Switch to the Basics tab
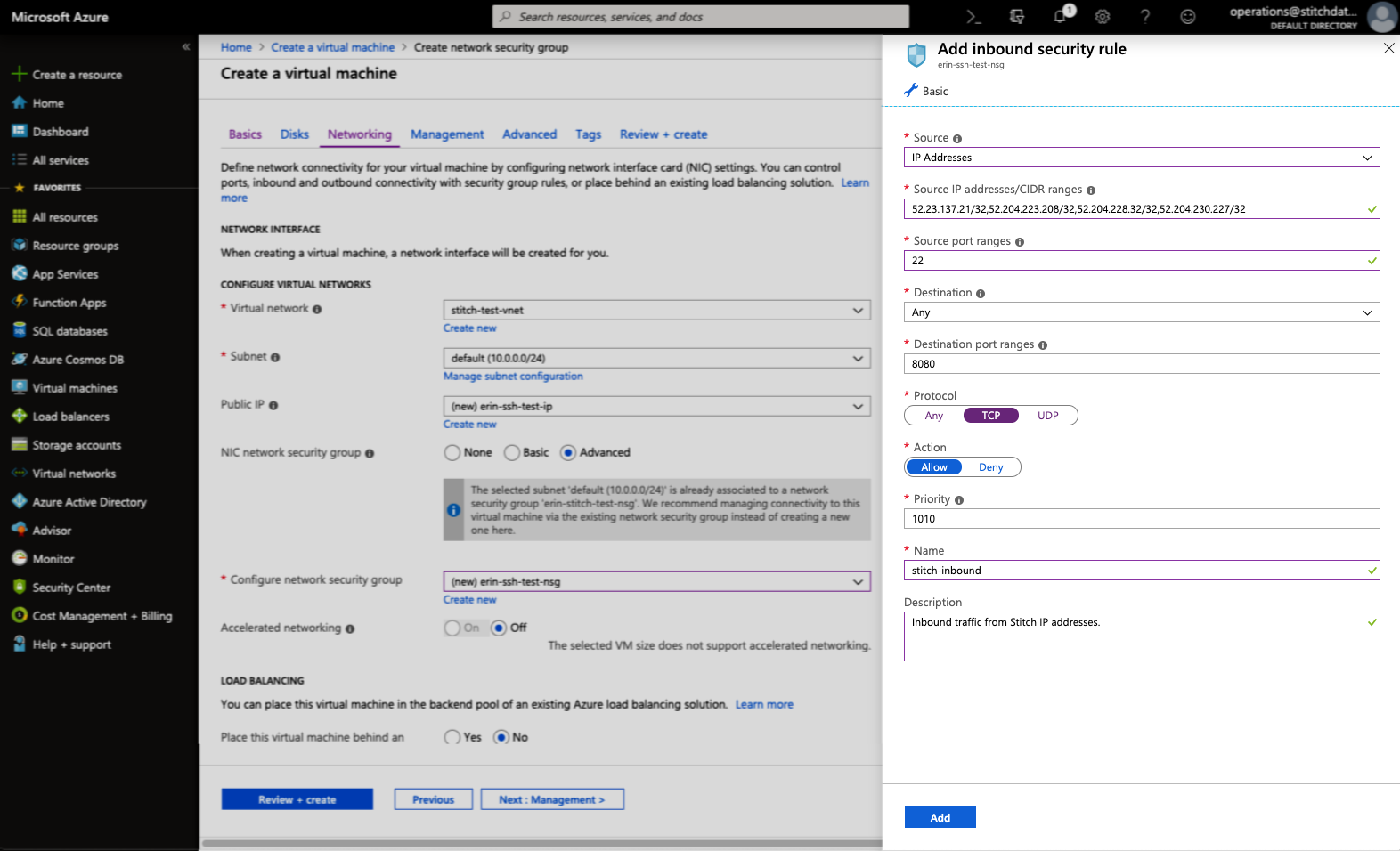Viewport: 1400px width, 851px height. click(245, 134)
